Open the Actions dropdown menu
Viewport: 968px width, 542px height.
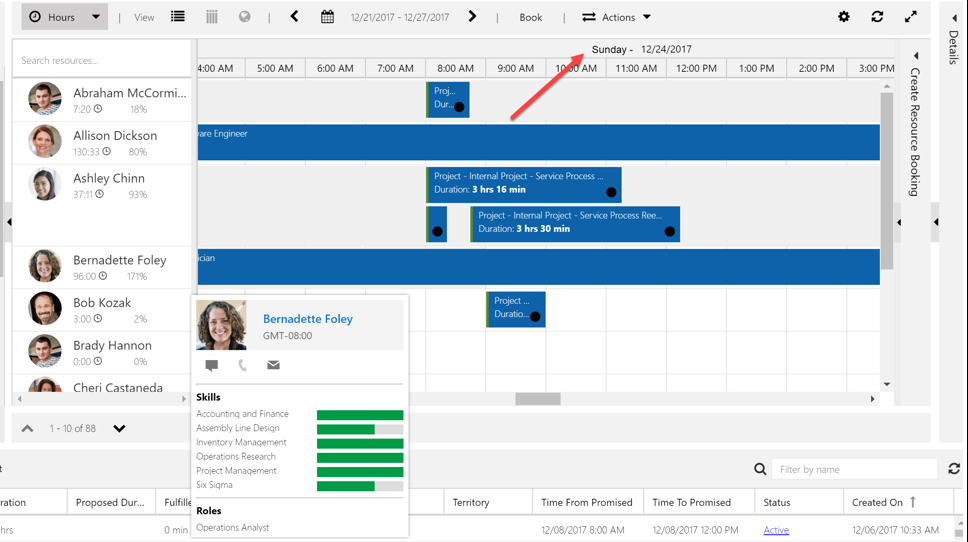[617, 17]
